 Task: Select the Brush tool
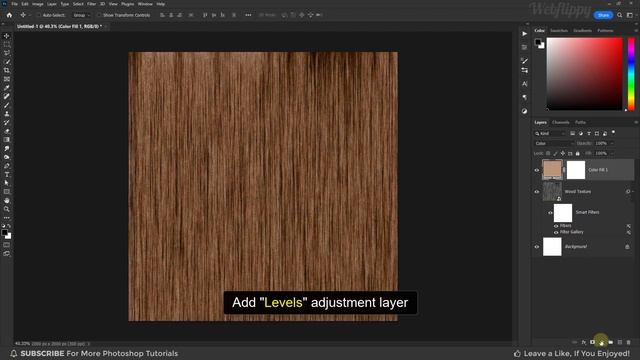click(x=7, y=105)
